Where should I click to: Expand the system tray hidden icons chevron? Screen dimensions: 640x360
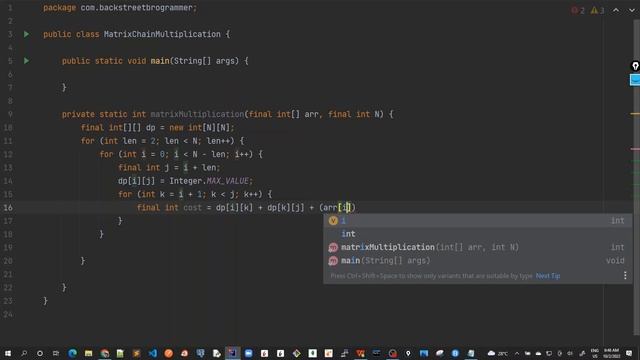pyautogui.click(x=517, y=353)
